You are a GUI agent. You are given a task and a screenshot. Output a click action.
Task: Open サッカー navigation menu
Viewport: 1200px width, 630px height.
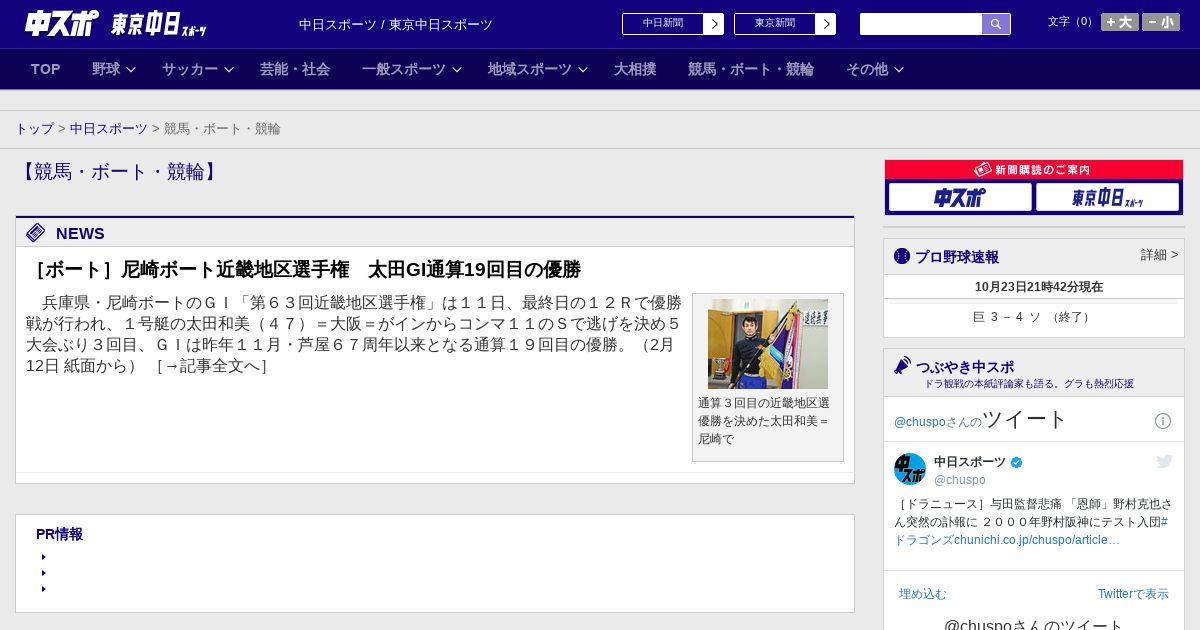[x=190, y=69]
